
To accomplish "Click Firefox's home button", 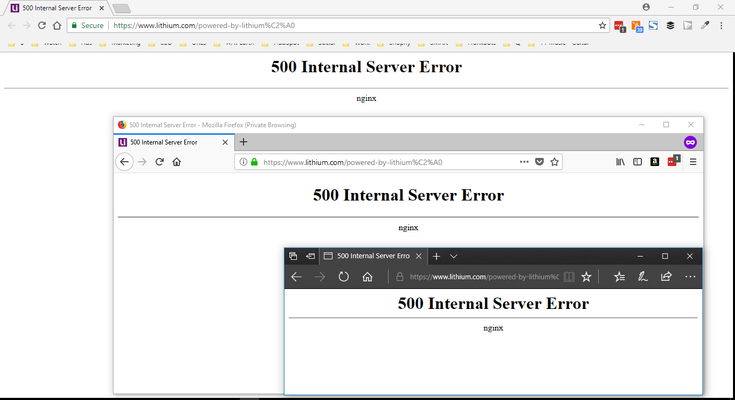I will coord(176,162).
